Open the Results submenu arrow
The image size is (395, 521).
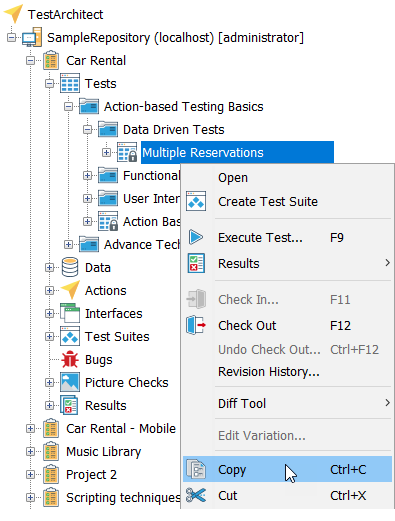click(387, 263)
